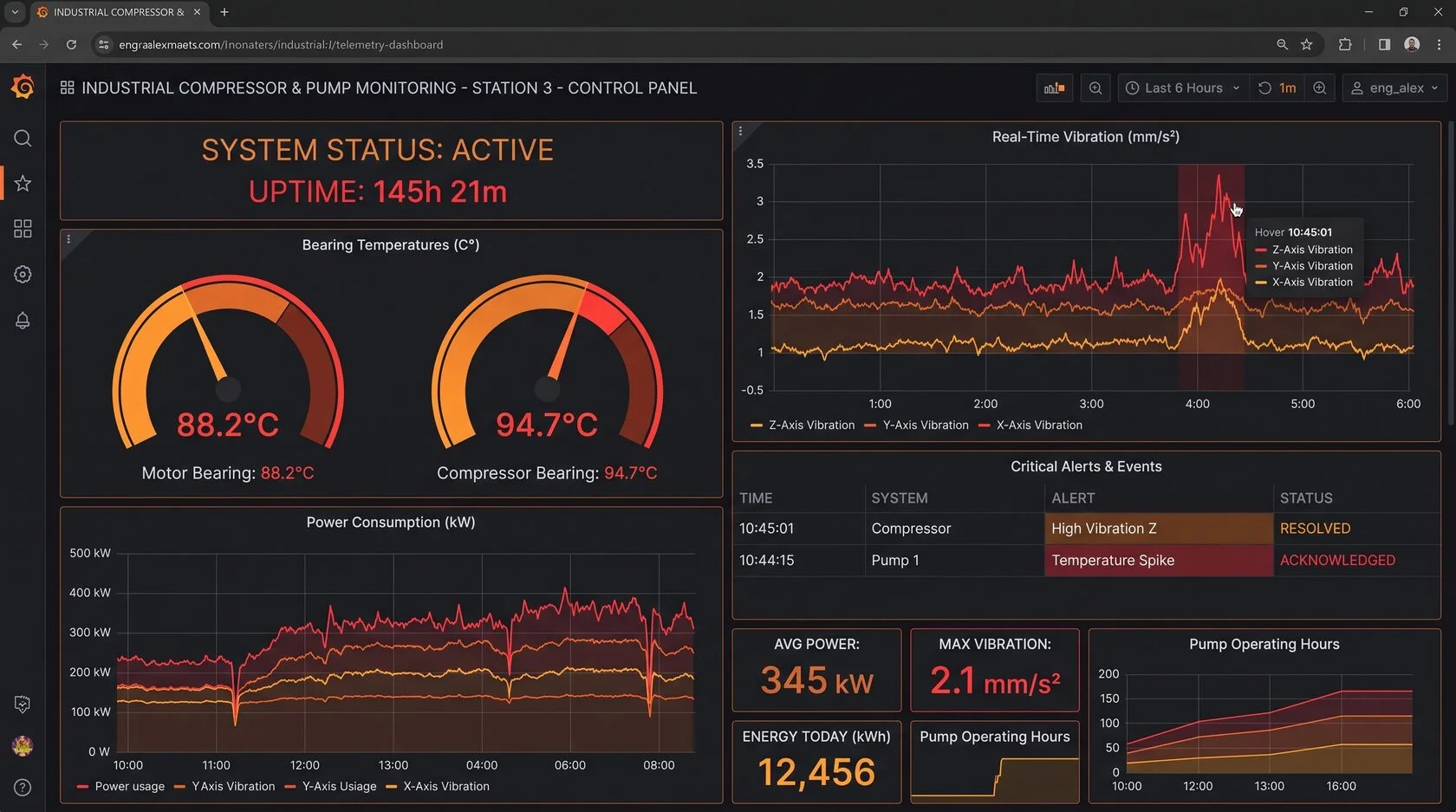Reload the browser page
The height and width of the screenshot is (812, 1456).
tap(71, 44)
